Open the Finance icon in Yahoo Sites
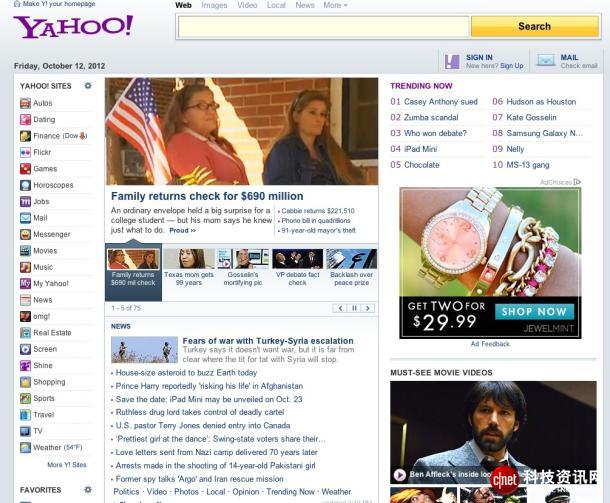Screen dimensions: 610x503 coord(25,136)
